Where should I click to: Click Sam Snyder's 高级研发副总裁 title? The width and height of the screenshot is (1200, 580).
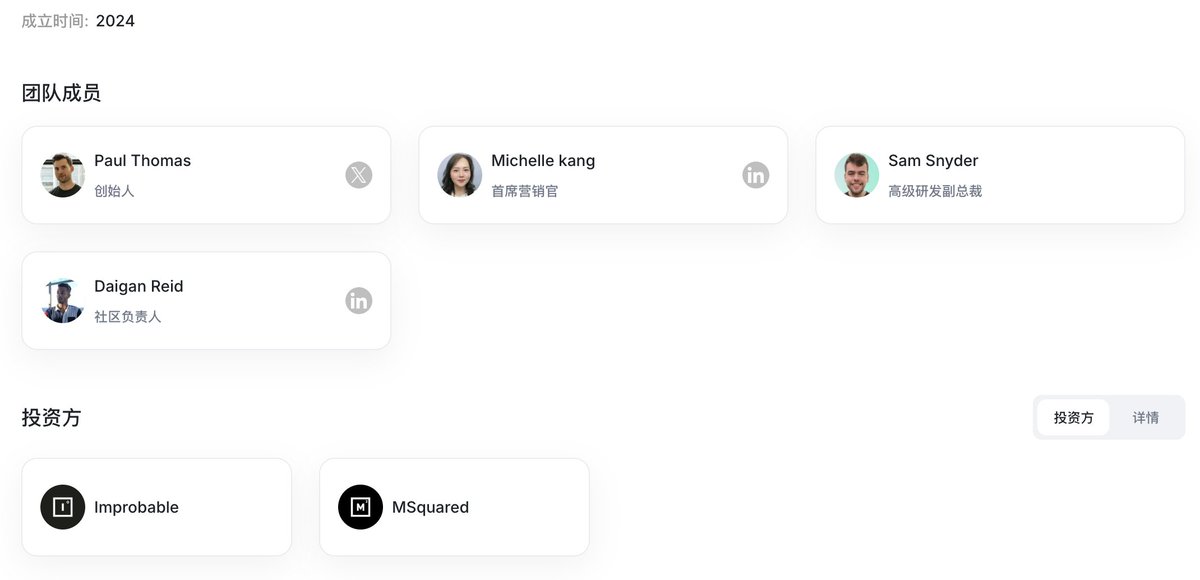click(935, 190)
